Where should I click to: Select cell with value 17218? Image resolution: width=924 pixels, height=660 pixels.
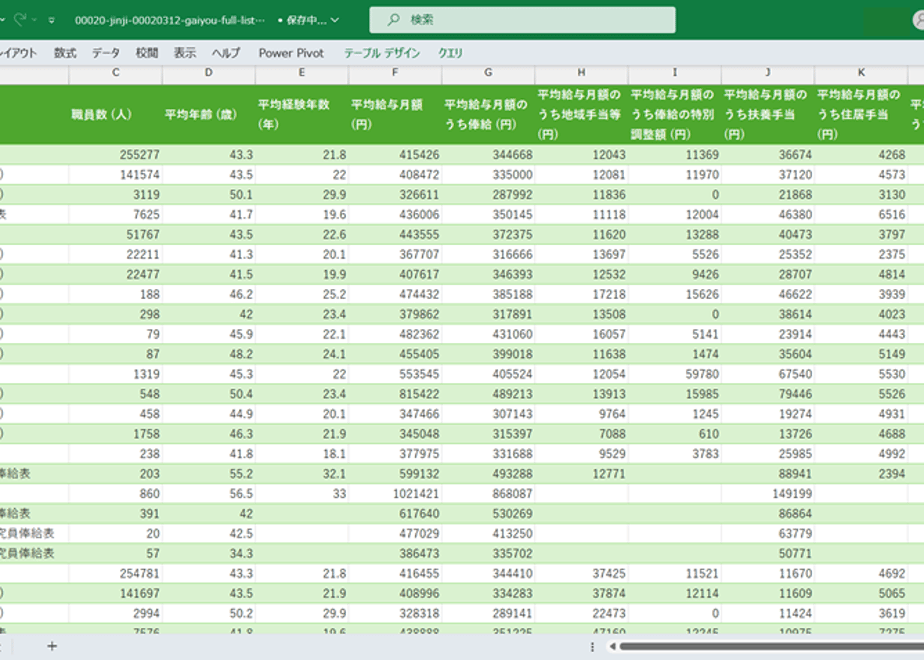point(581,294)
